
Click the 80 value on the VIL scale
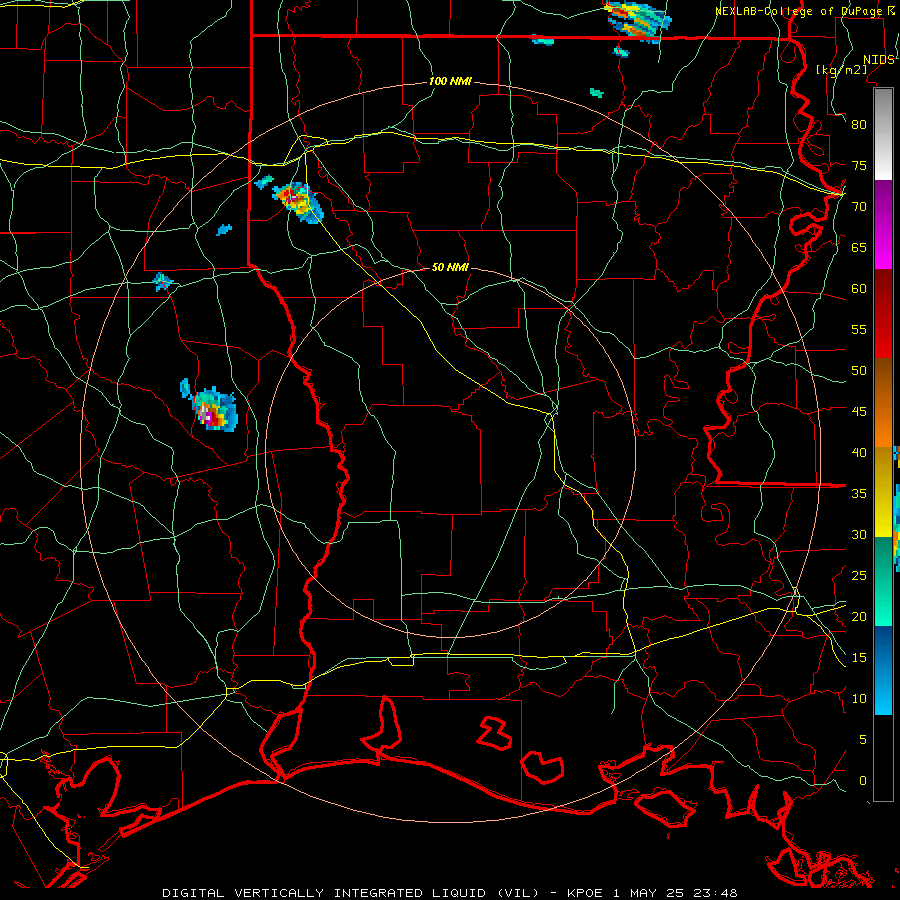click(859, 125)
